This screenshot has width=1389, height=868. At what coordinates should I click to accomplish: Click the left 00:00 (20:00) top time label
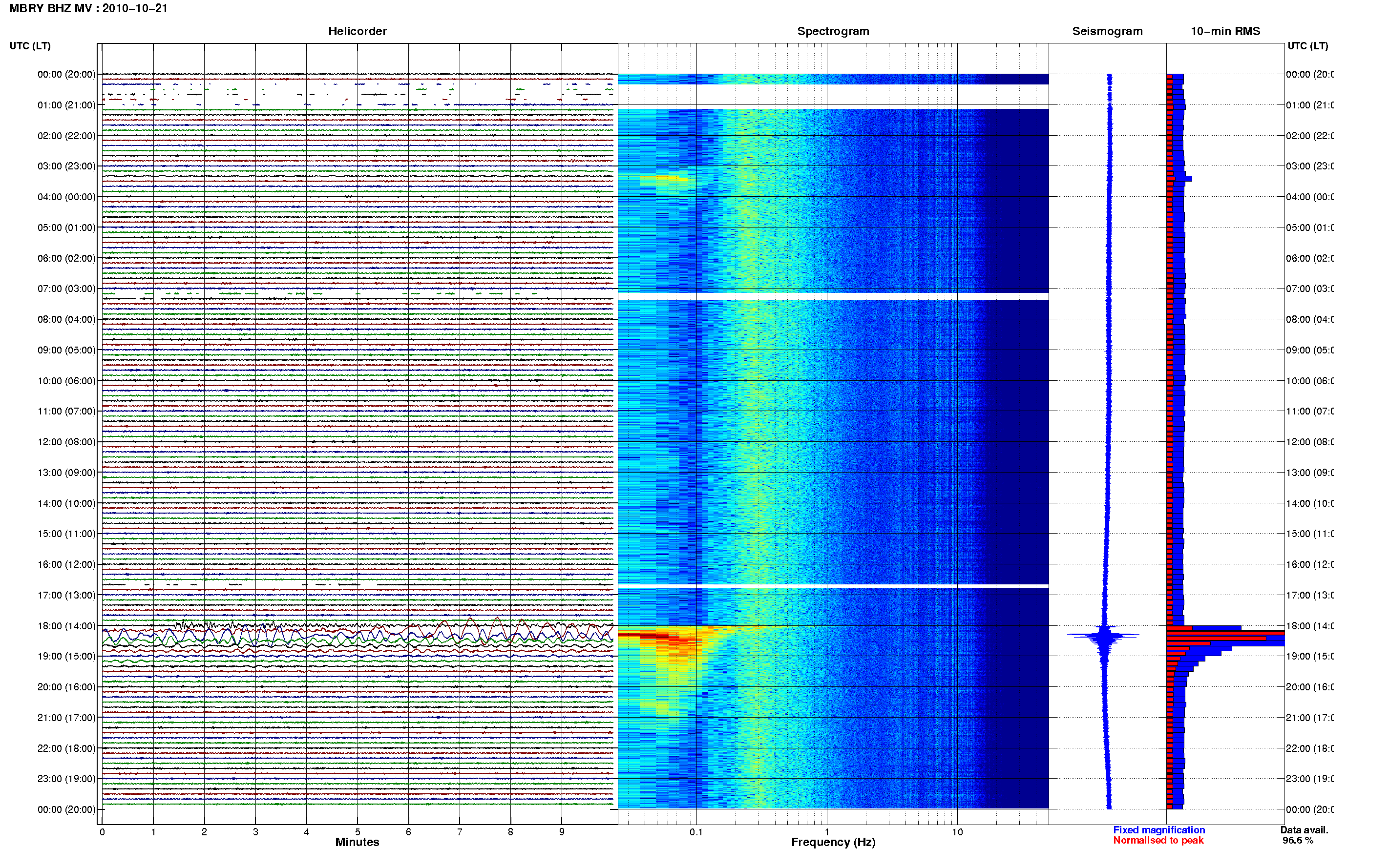(x=66, y=74)
